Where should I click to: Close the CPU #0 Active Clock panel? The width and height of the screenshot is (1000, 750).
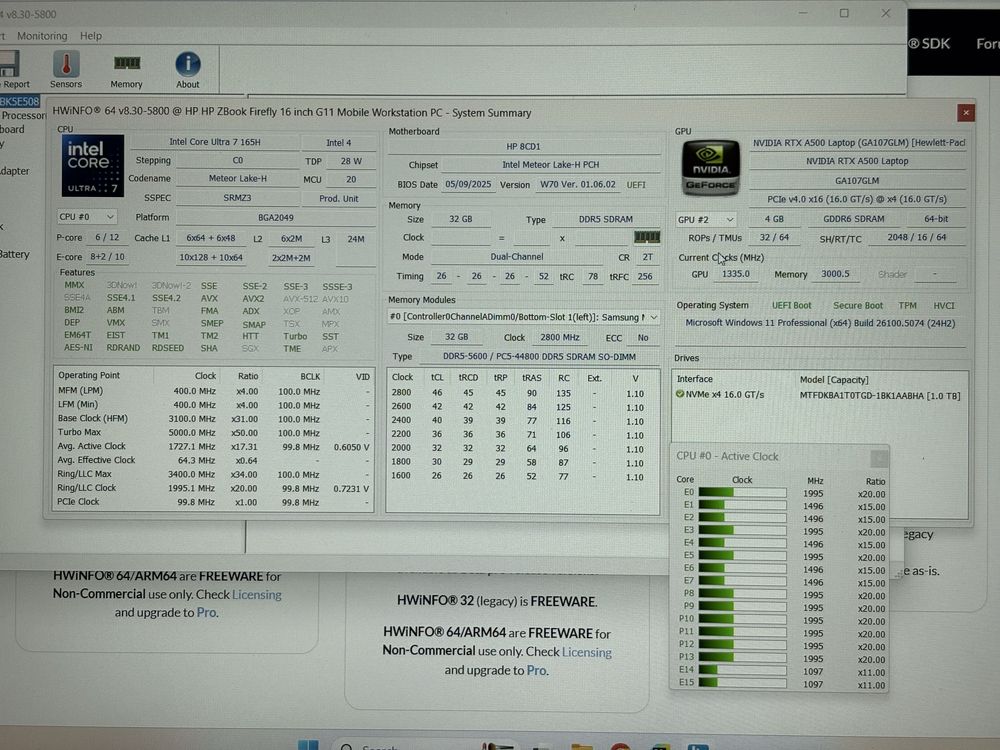pyautogui.click(x=879, y=457)
